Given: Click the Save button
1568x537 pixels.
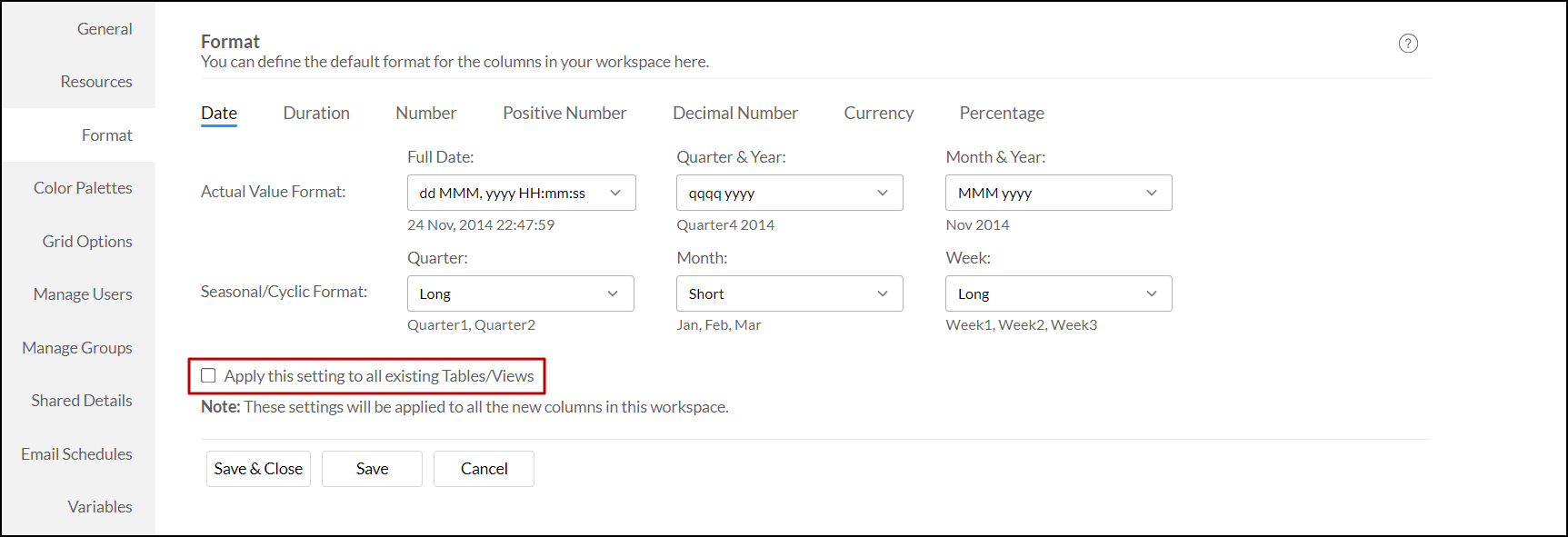Looking at the screenshot, I should (372, 469).
